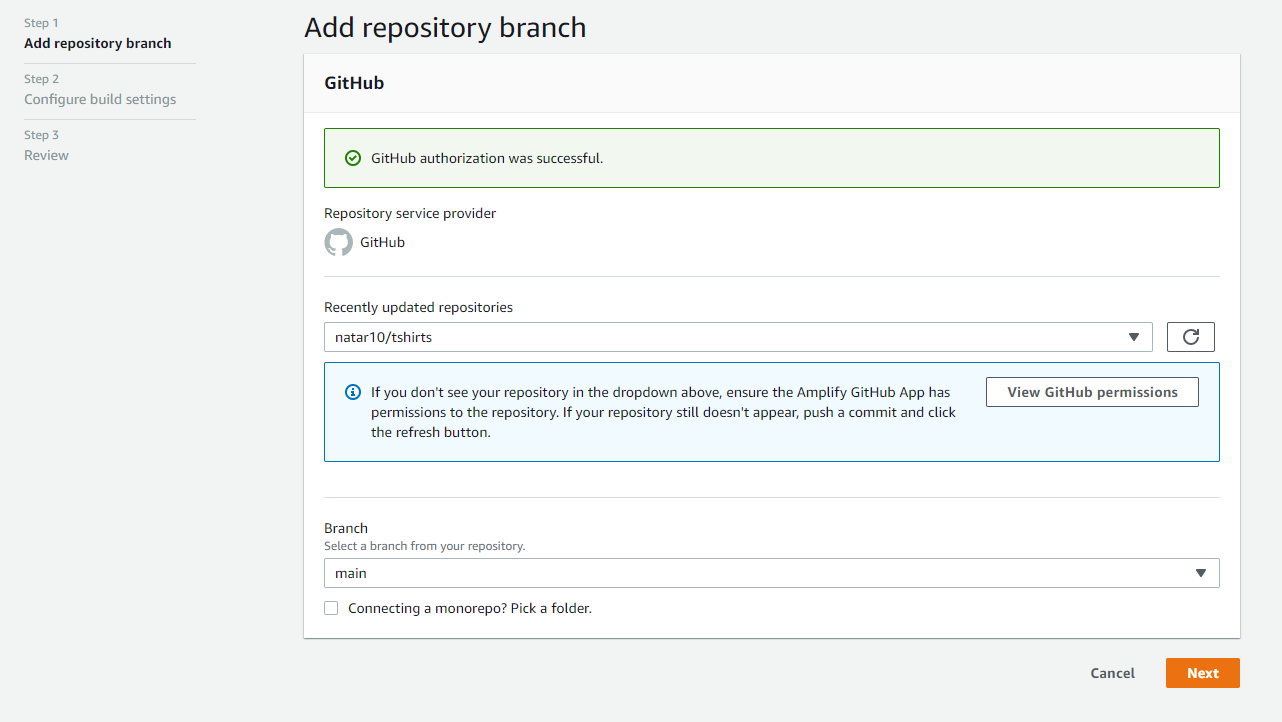Viewport: 1282px width, 722px height.
Task: Click the Branch field label
Action: (346, 528)
